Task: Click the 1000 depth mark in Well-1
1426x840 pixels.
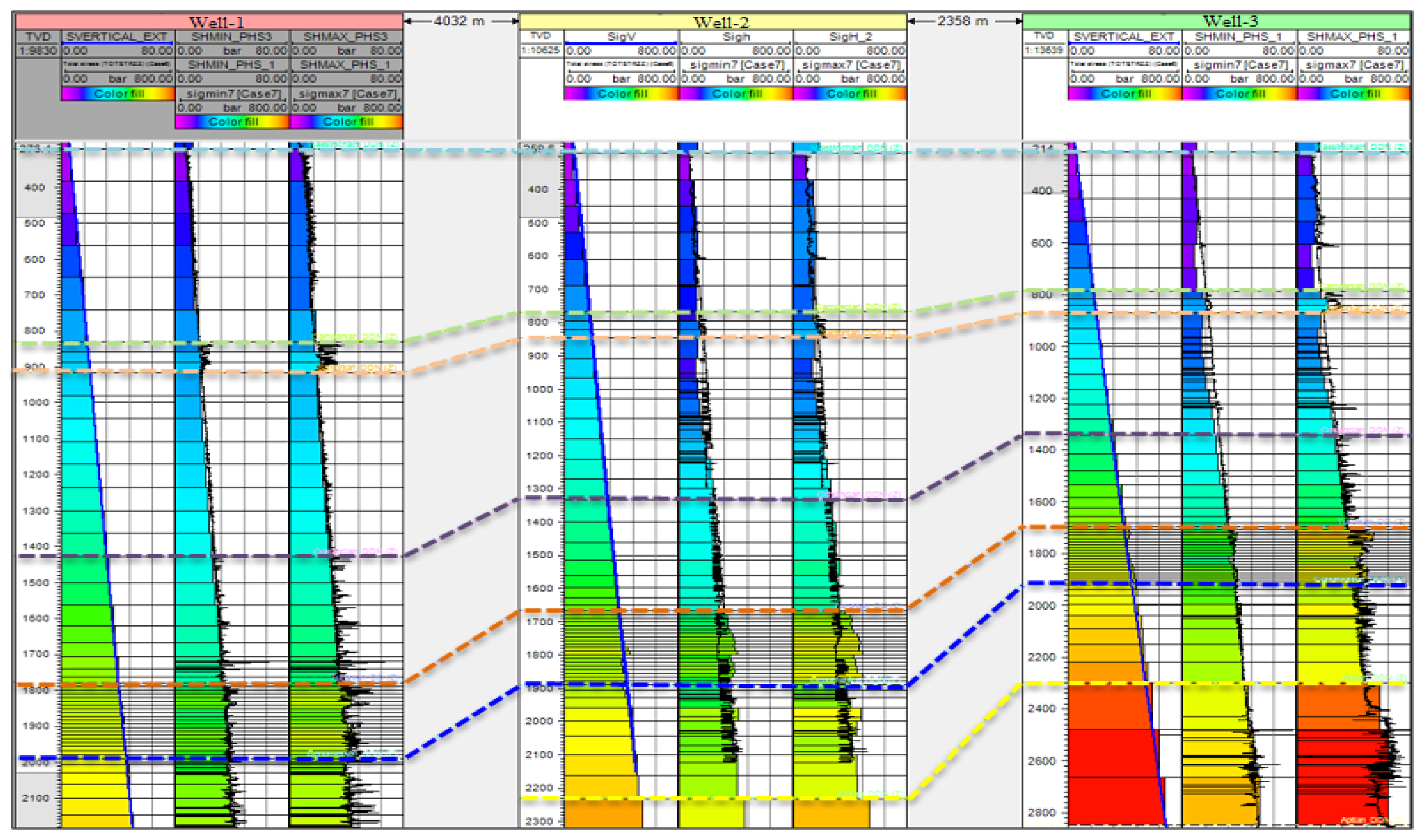Action: [x=36, y=403]
